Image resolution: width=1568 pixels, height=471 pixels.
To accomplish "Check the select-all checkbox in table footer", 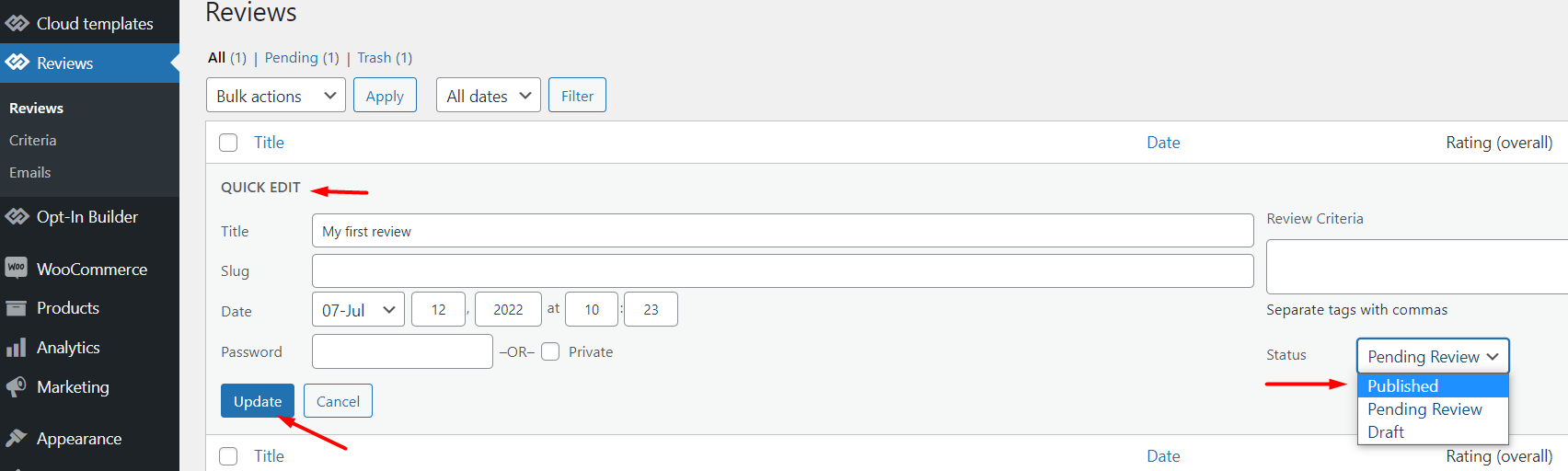I will [228, 456].
